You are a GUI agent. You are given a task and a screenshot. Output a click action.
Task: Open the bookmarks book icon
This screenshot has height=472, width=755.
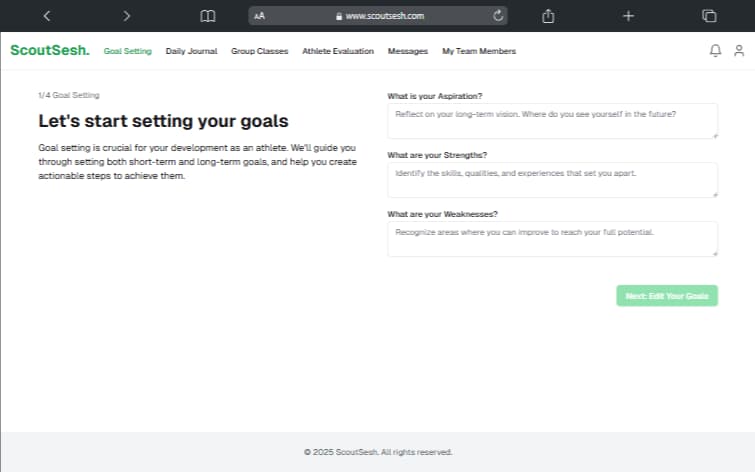click(x=207, y=16)
